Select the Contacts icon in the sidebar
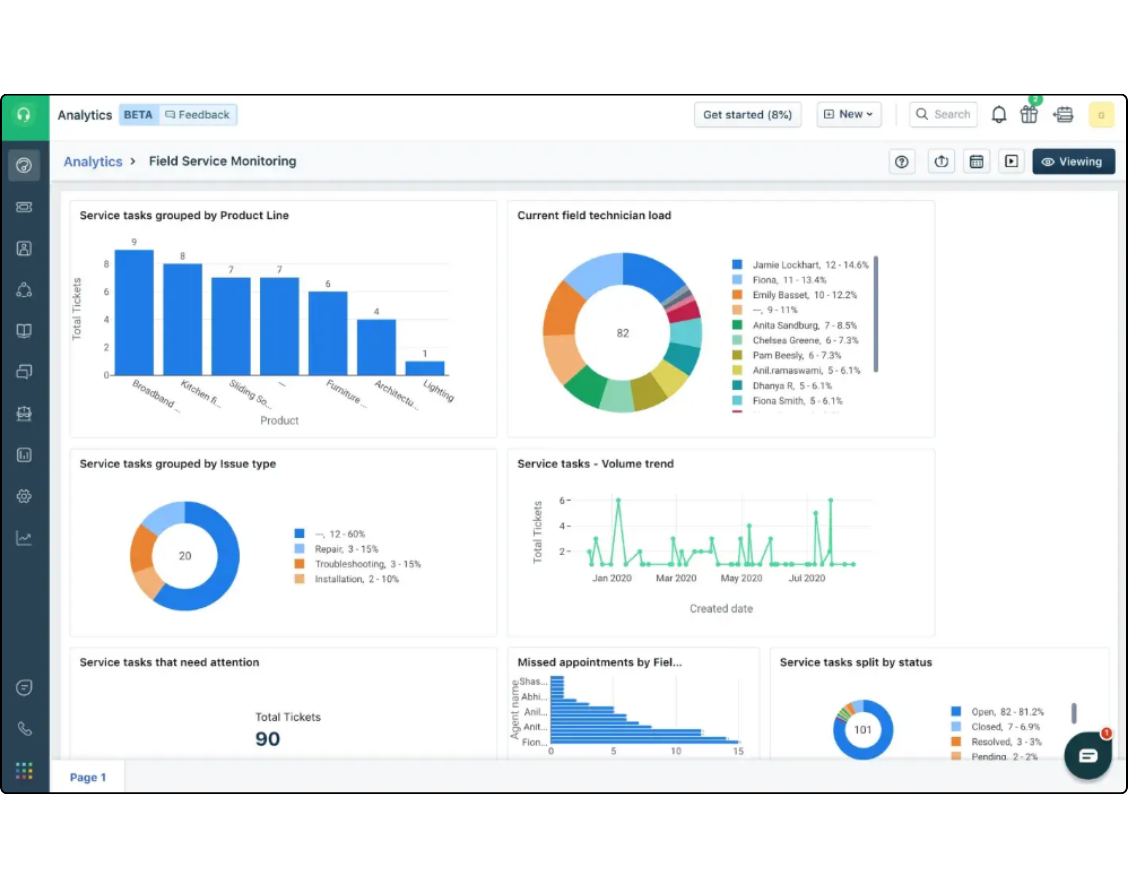This screenshot has width=1128, height=888. [24, 248]
